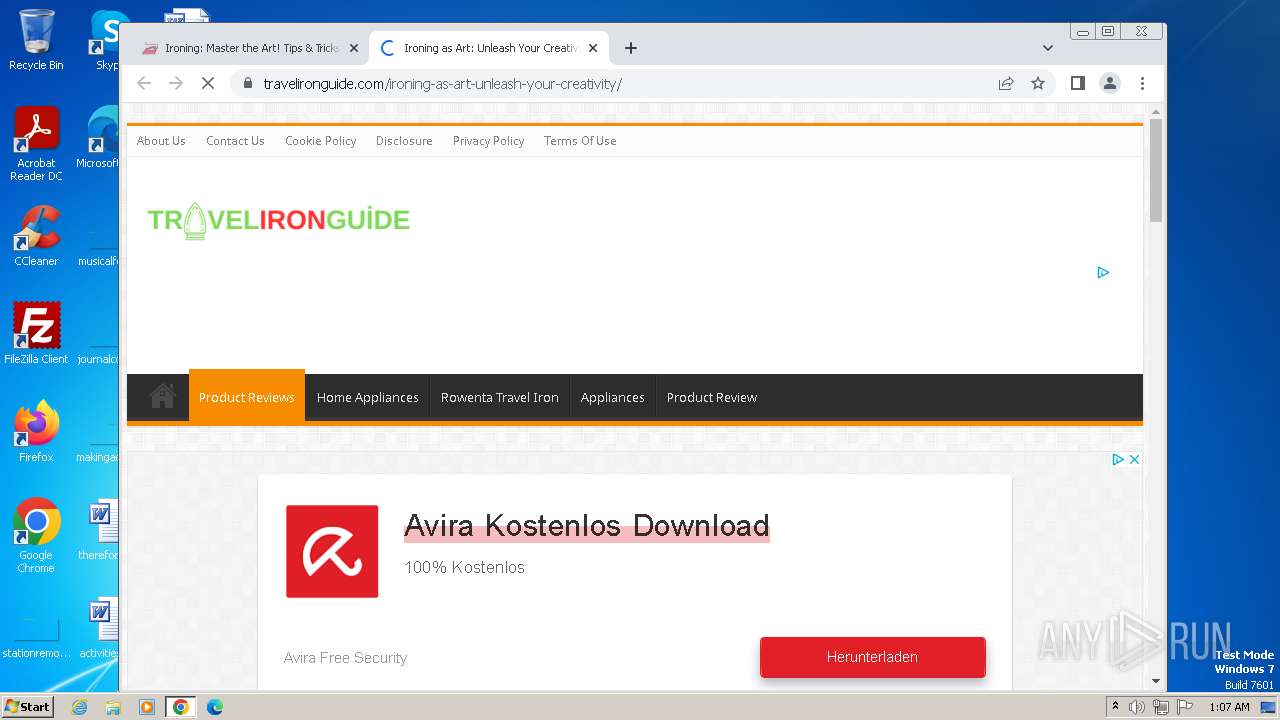Click 'Avira Free Security' text
Image resolution: width=1280 pixels, height=720 pixels.
345,658
